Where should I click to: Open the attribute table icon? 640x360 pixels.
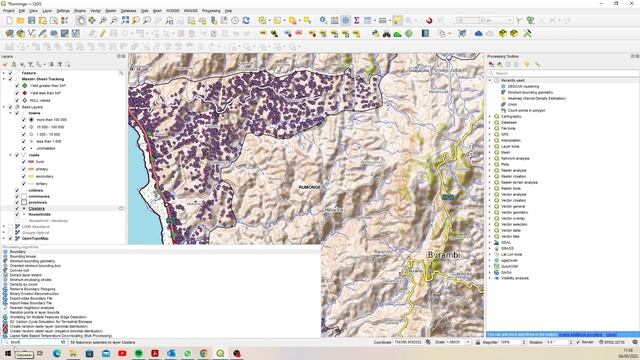[334, 20]
